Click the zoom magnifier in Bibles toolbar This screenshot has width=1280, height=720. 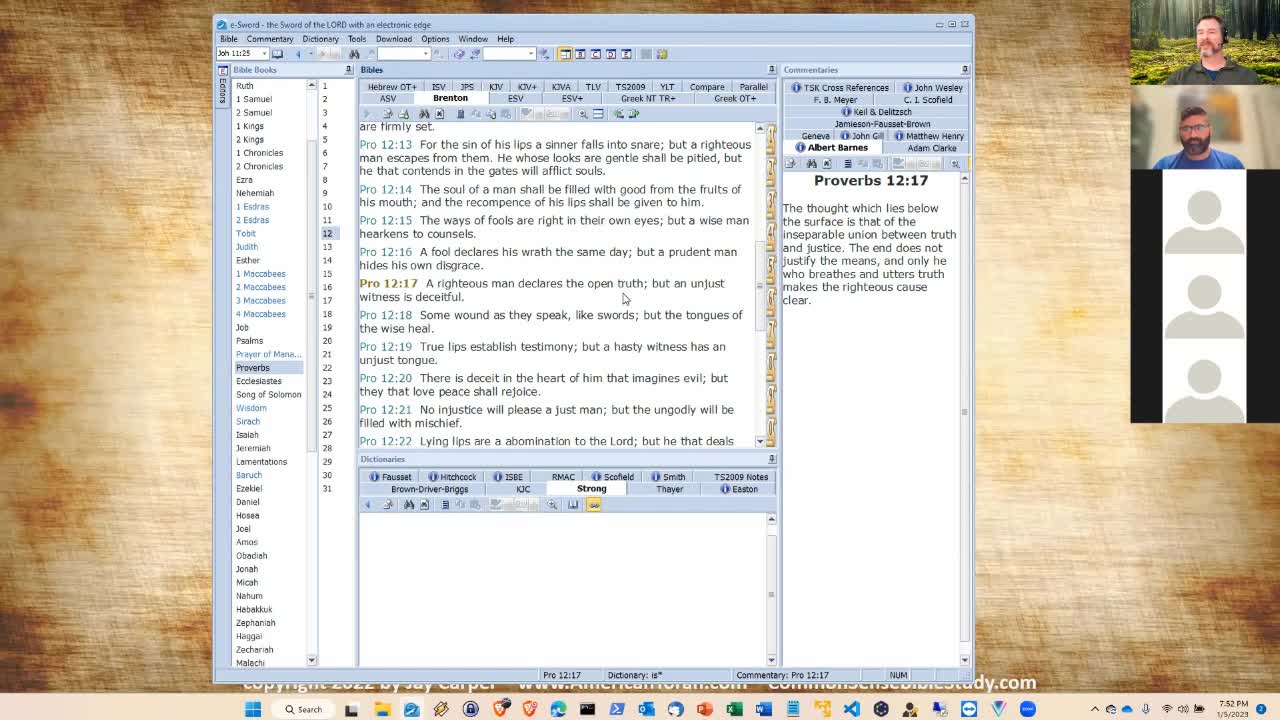583,114
